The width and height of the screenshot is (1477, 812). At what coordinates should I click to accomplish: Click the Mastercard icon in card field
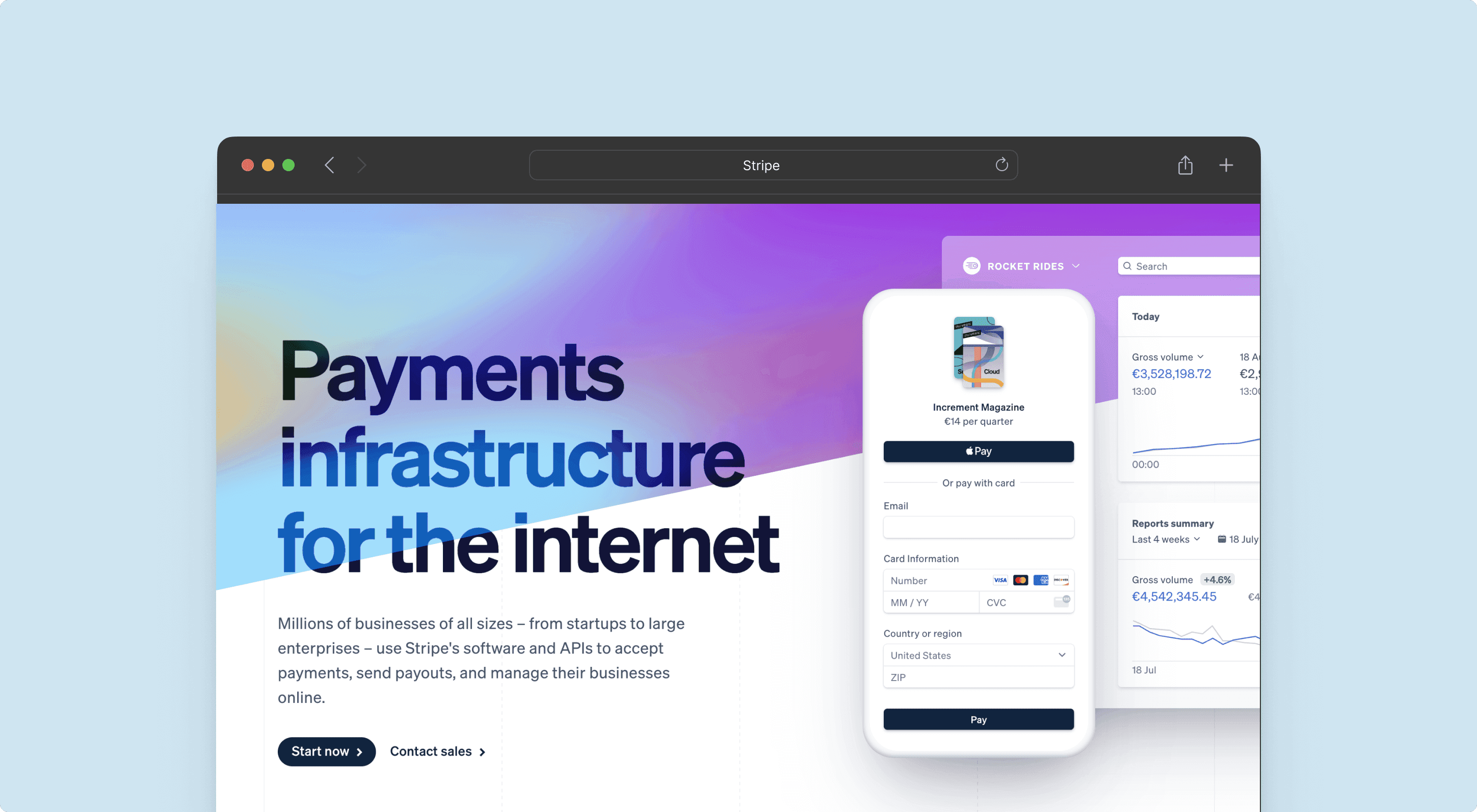(1019, 580)
